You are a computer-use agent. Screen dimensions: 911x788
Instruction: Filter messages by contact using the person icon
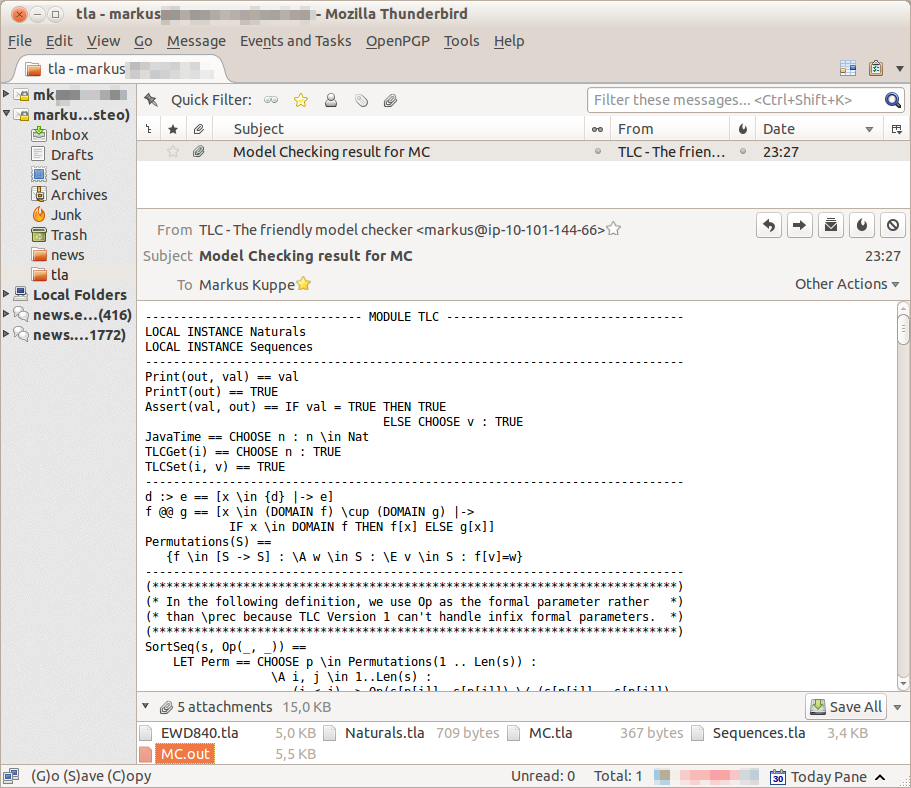click(x=330, y=100)
